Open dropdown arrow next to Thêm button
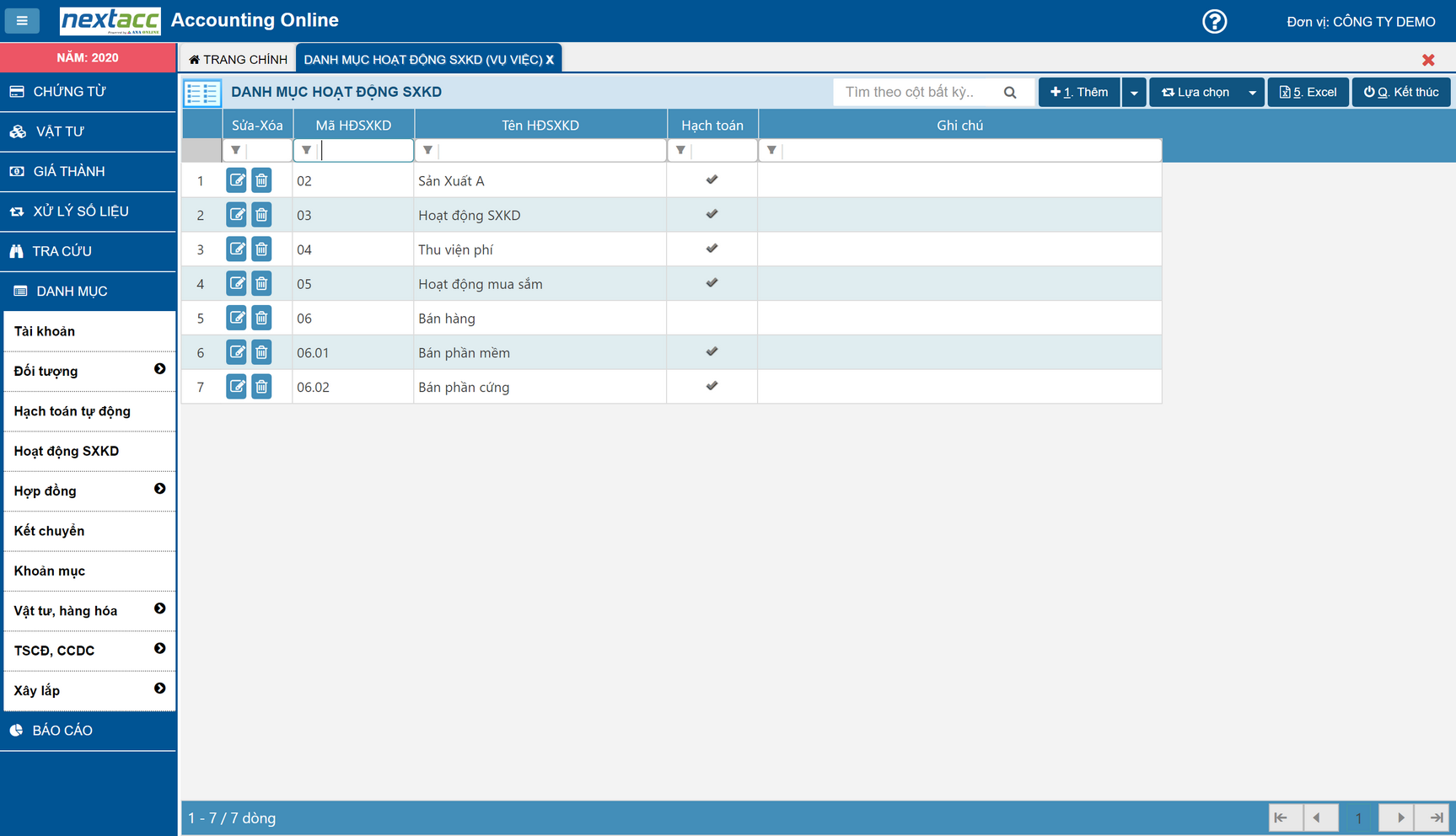This screenshot has width=1456, height=836. (x=1134, y=93)
